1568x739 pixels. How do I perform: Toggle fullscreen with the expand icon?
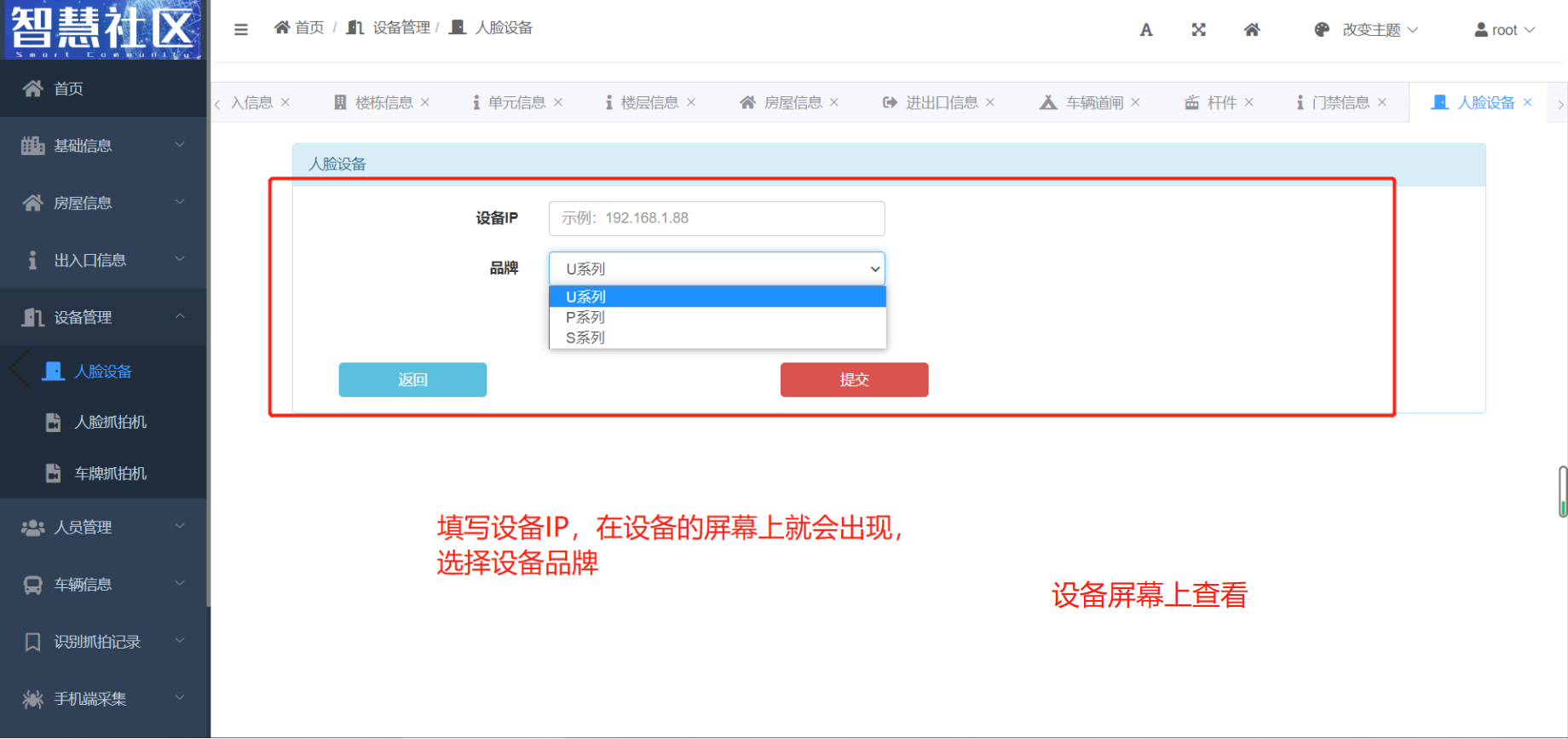point(1198,30)
